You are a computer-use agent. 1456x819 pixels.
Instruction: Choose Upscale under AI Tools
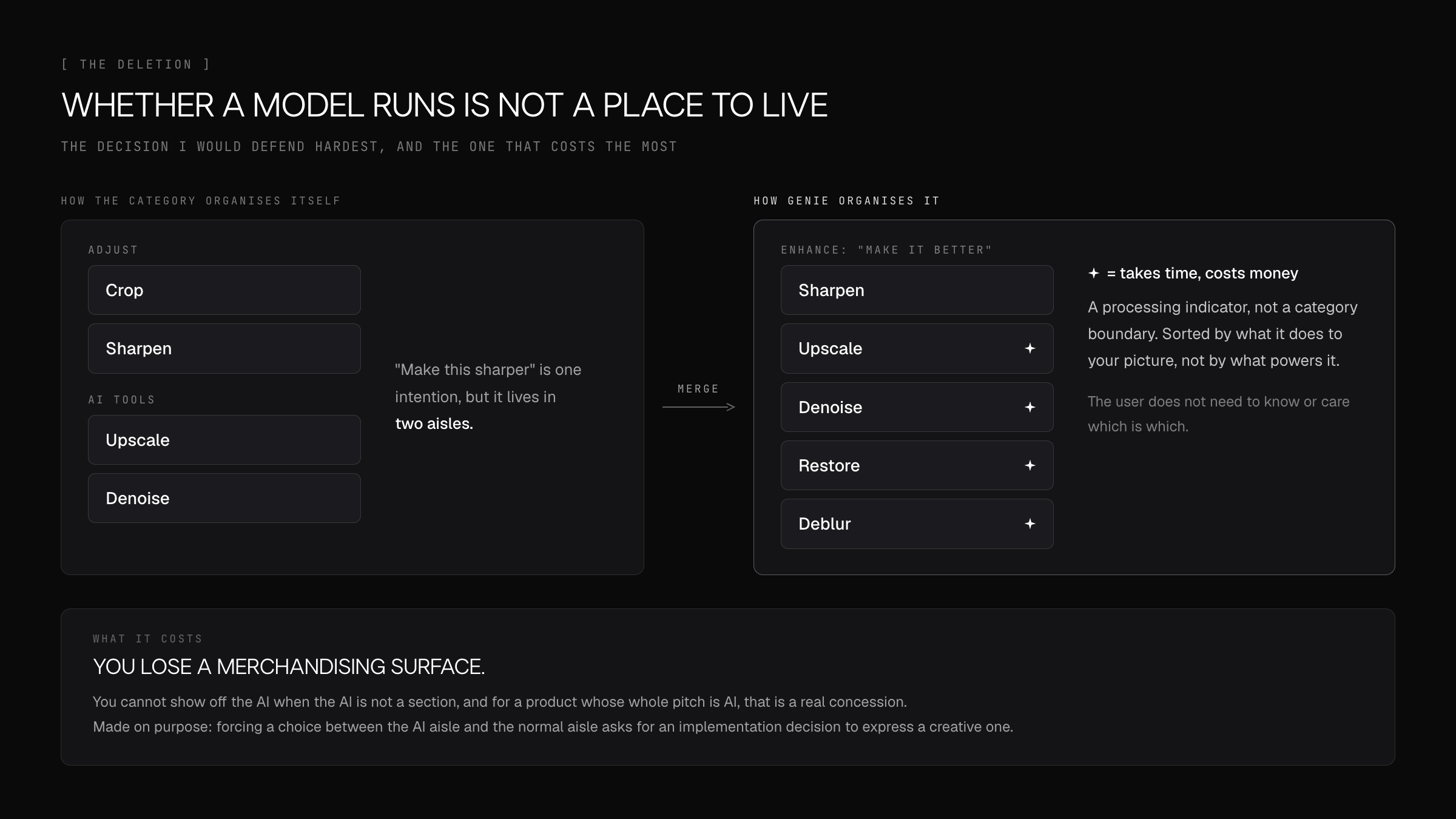(x=224, y=440)
